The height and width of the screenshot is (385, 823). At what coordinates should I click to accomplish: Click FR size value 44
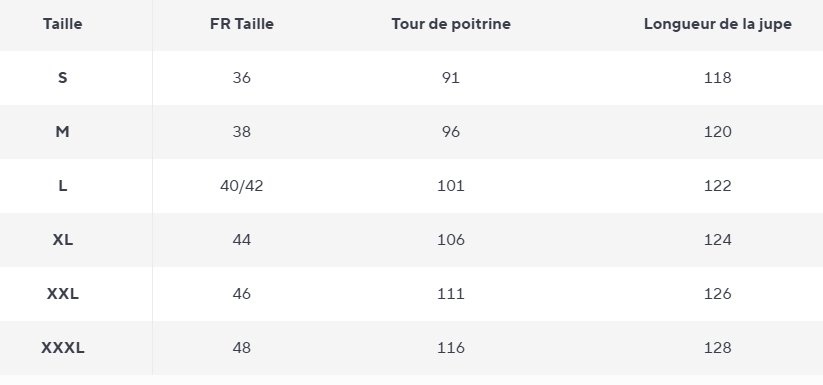pyautogui.click(x=241, y=240)
